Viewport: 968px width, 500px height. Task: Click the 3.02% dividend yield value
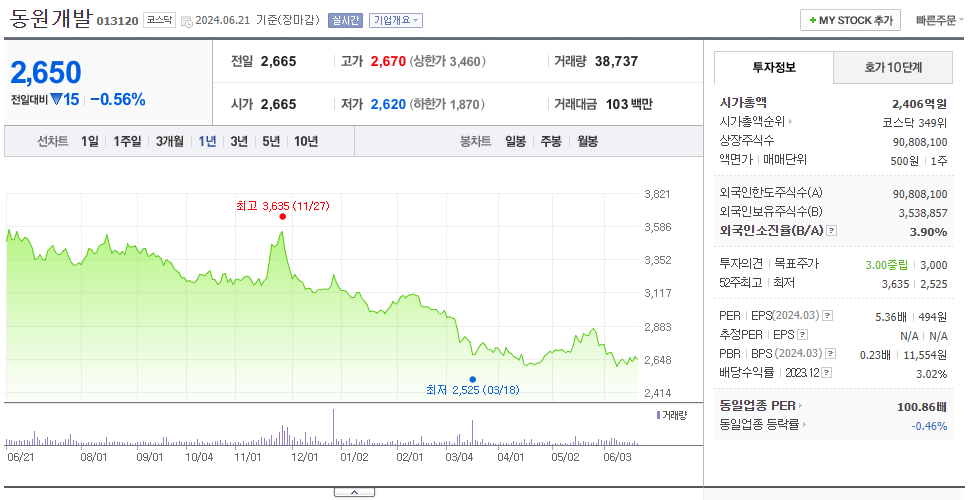point(932,374)
